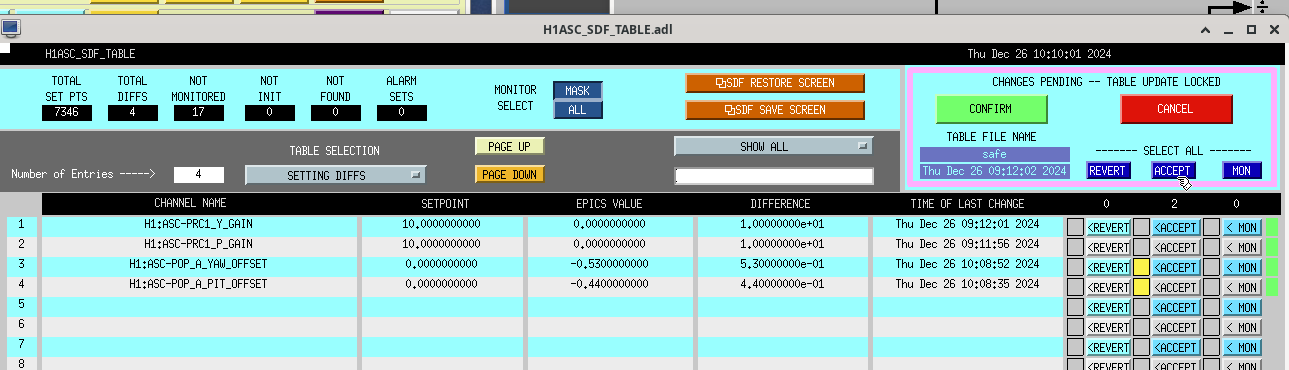Click REVERT for H1:ASC-POP_A_PIT_OFFSET
The image size is (1289, 370).
click(x=1108, y=287)
